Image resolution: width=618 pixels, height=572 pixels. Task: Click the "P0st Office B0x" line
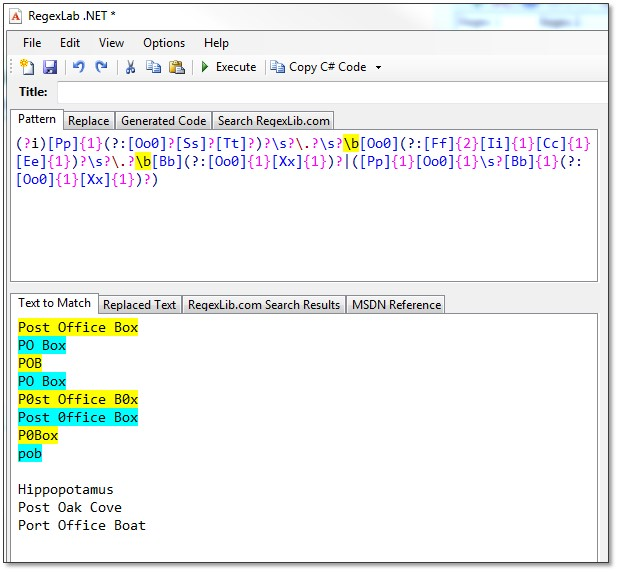78,399
